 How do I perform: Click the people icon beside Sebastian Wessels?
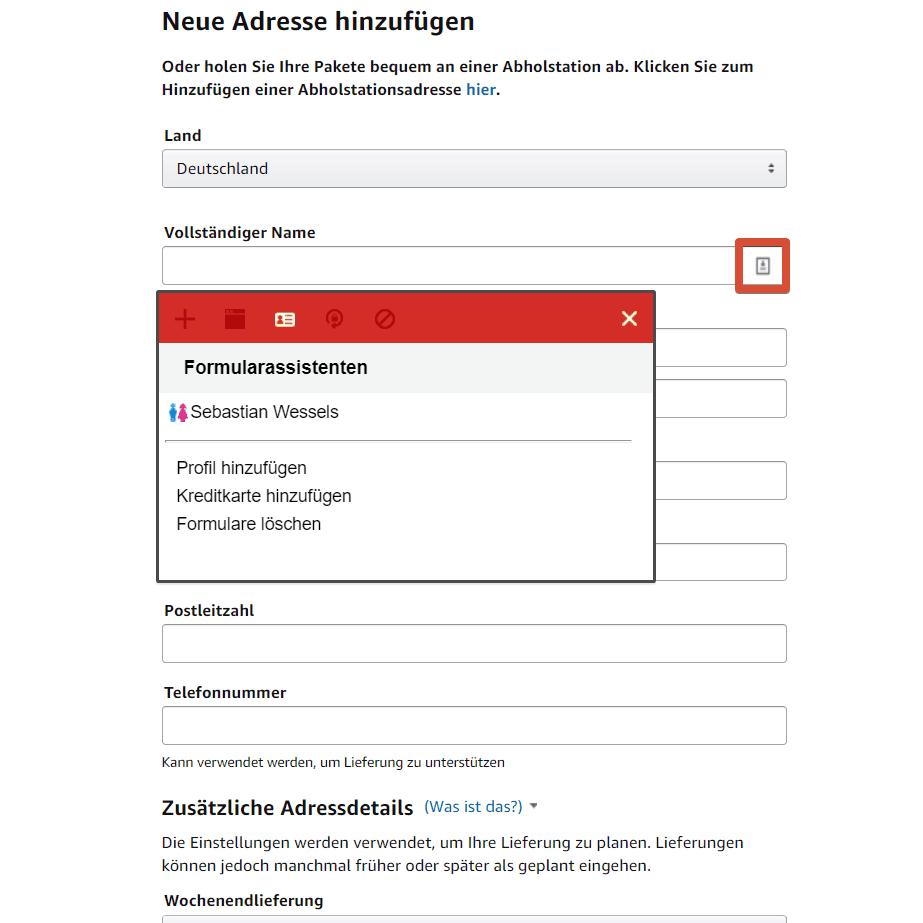[178, 412]
